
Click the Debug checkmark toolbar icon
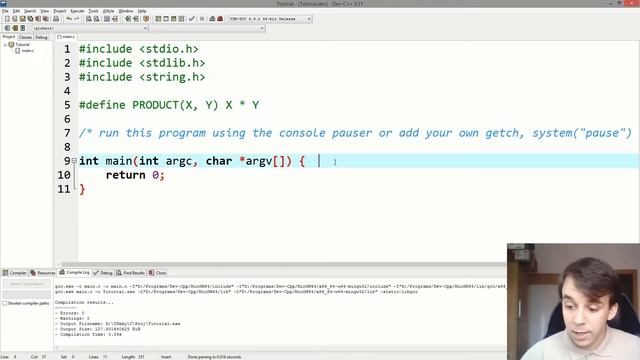point(191,19)
